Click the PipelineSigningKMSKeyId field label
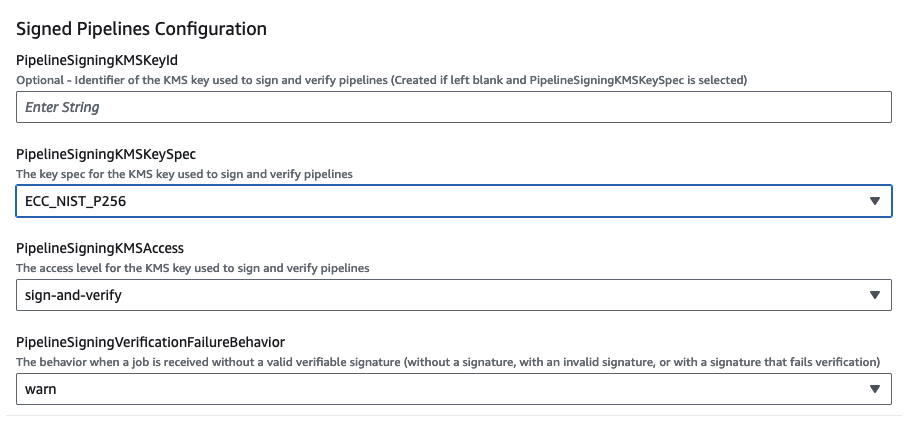Viewport: 907px width, 431px height. pos(97,60)
